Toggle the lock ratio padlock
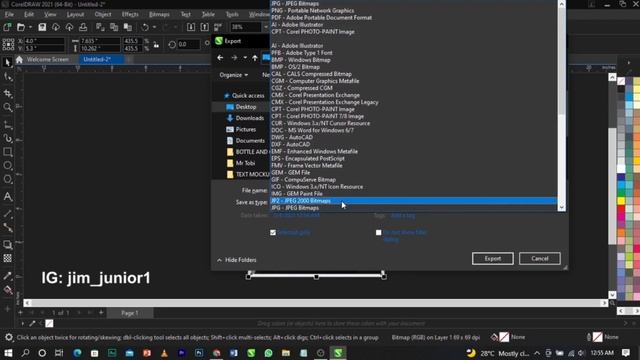 click(x=156, y=45)
